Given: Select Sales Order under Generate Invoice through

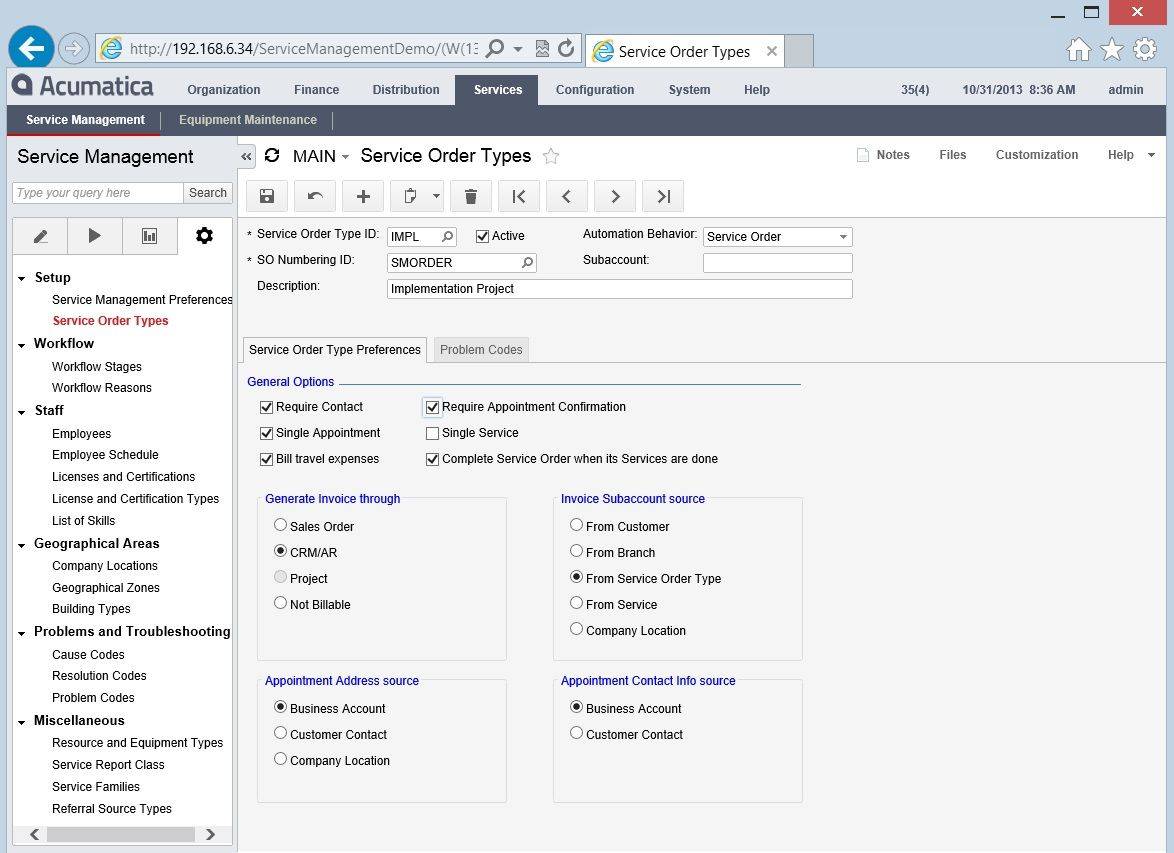Looking at the screenshot, I should point(280,524).
